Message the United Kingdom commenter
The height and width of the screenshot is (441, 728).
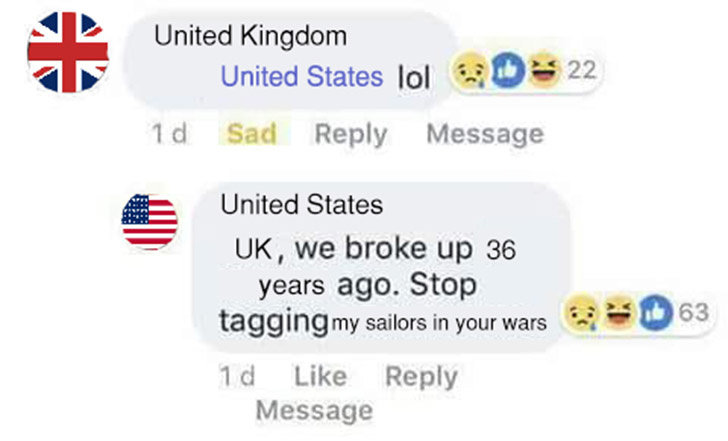(x=485, y=134)
